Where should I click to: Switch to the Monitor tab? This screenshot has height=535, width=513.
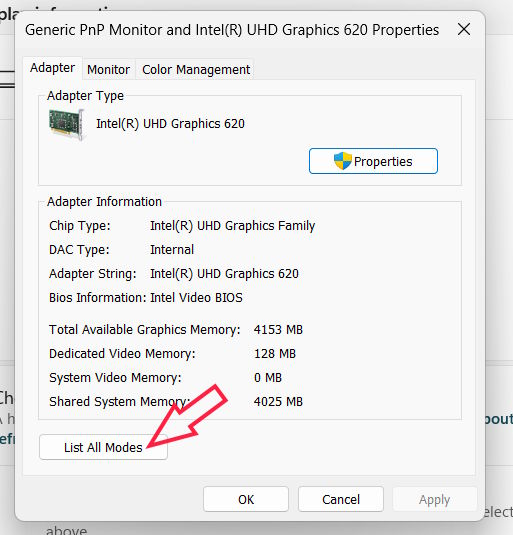[108, 70]
